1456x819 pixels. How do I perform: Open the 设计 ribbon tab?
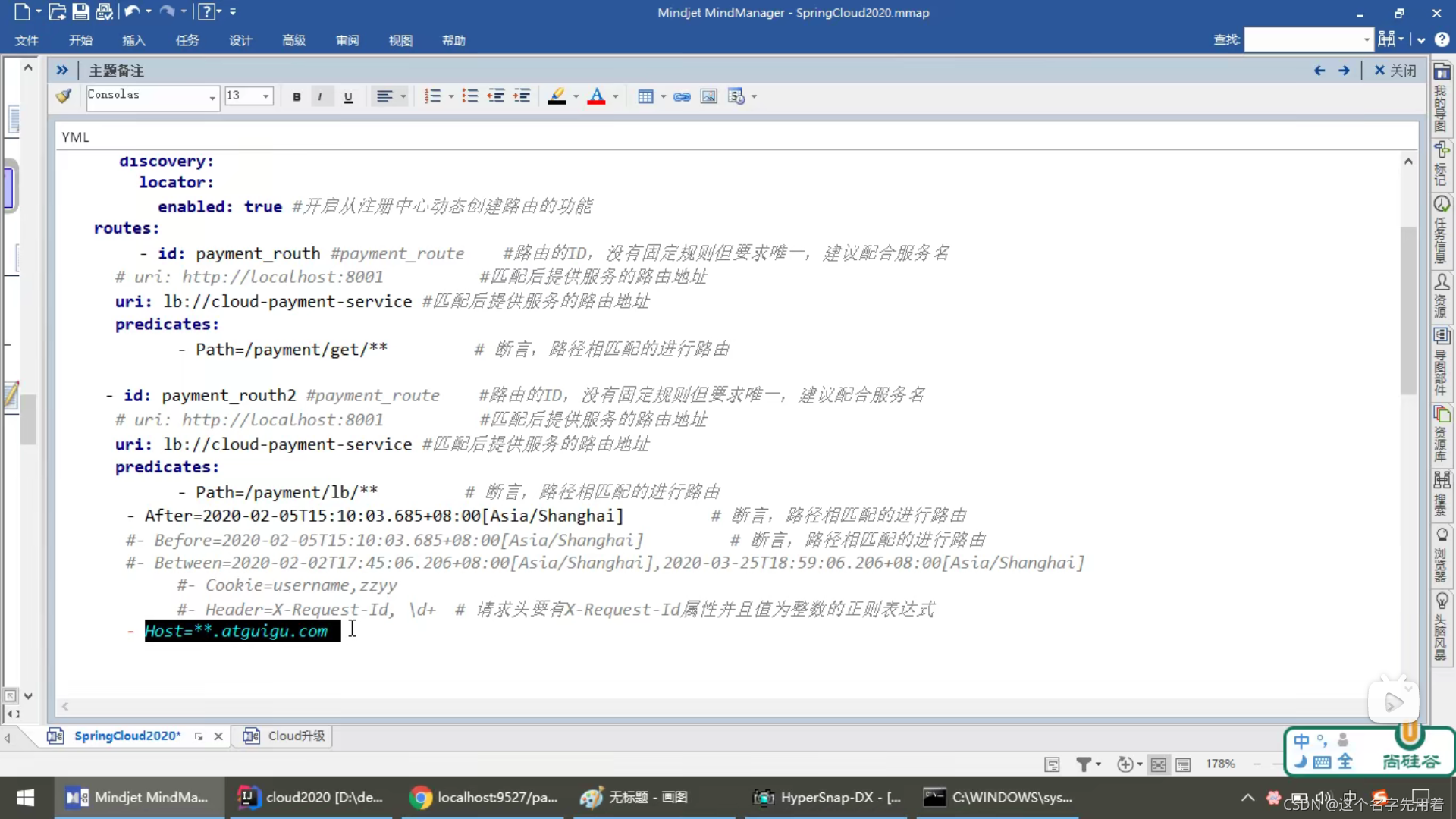(x=240, y=40)
